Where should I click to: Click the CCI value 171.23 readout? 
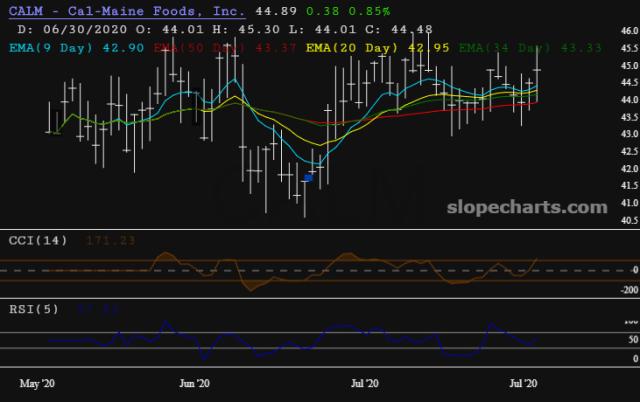(x=108, y=241)
